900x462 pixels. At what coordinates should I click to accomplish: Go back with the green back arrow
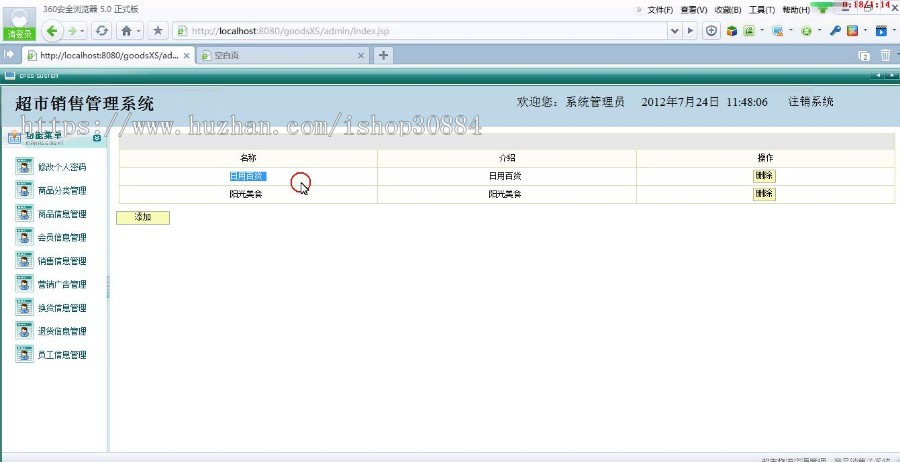pyautogui.click(x=52, y=31)
